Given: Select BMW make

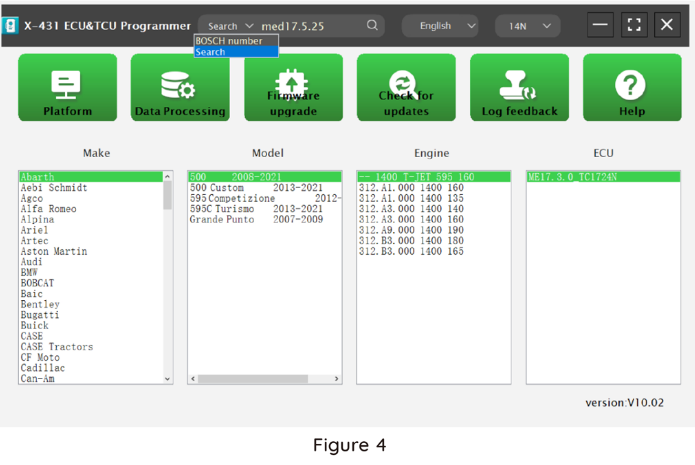Looking at the screenshot, I should (x=91, y=273).
